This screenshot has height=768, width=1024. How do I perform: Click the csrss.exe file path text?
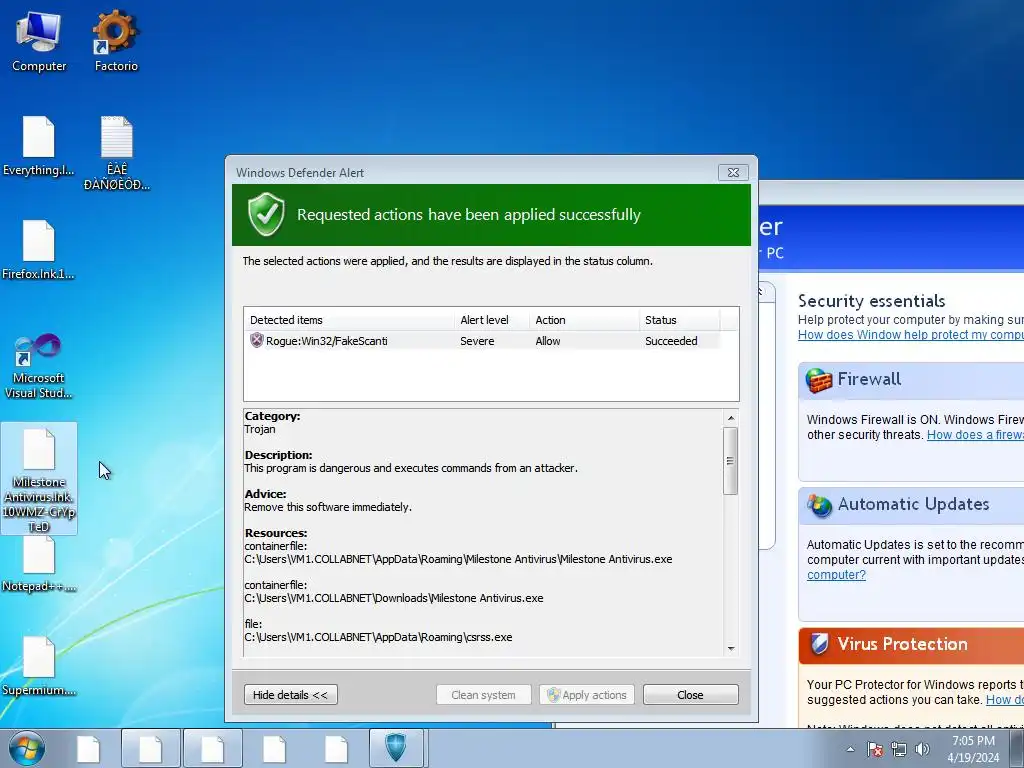click(x=378, y=637)
